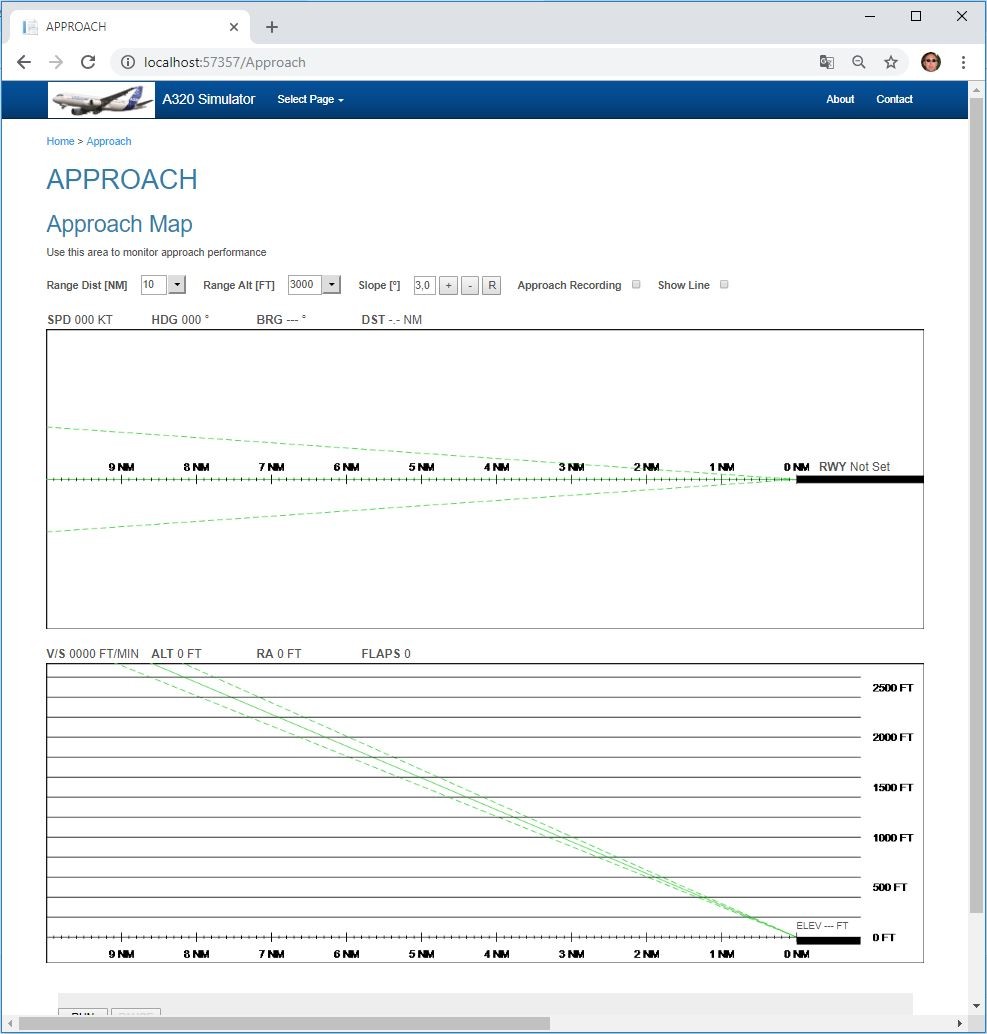The image size is (987, 1034).
Task: Open the Chrome three-dot menu
Action: coord(963,62)
